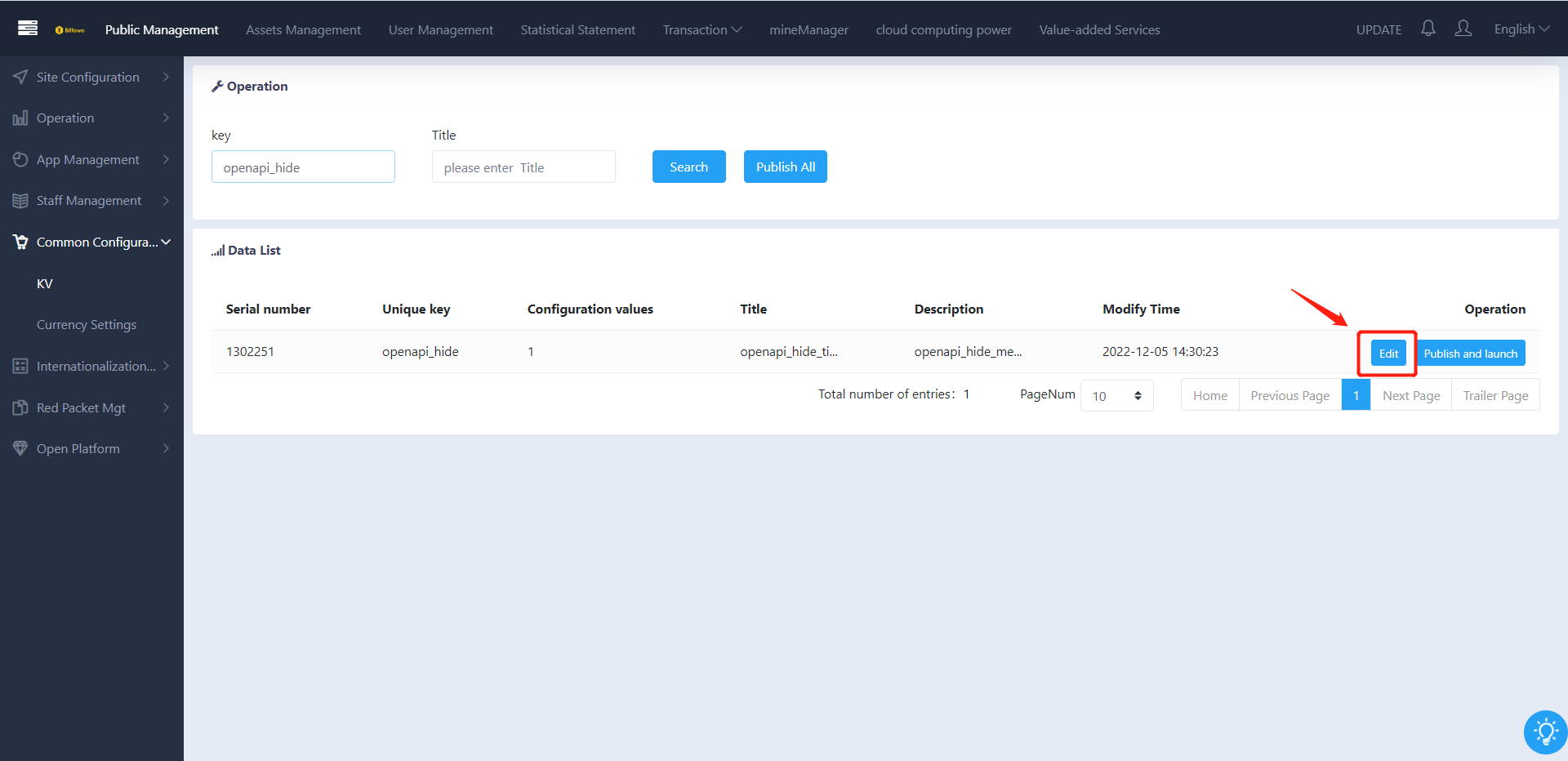Click the Common Configuration cart icon

point(20,242)
